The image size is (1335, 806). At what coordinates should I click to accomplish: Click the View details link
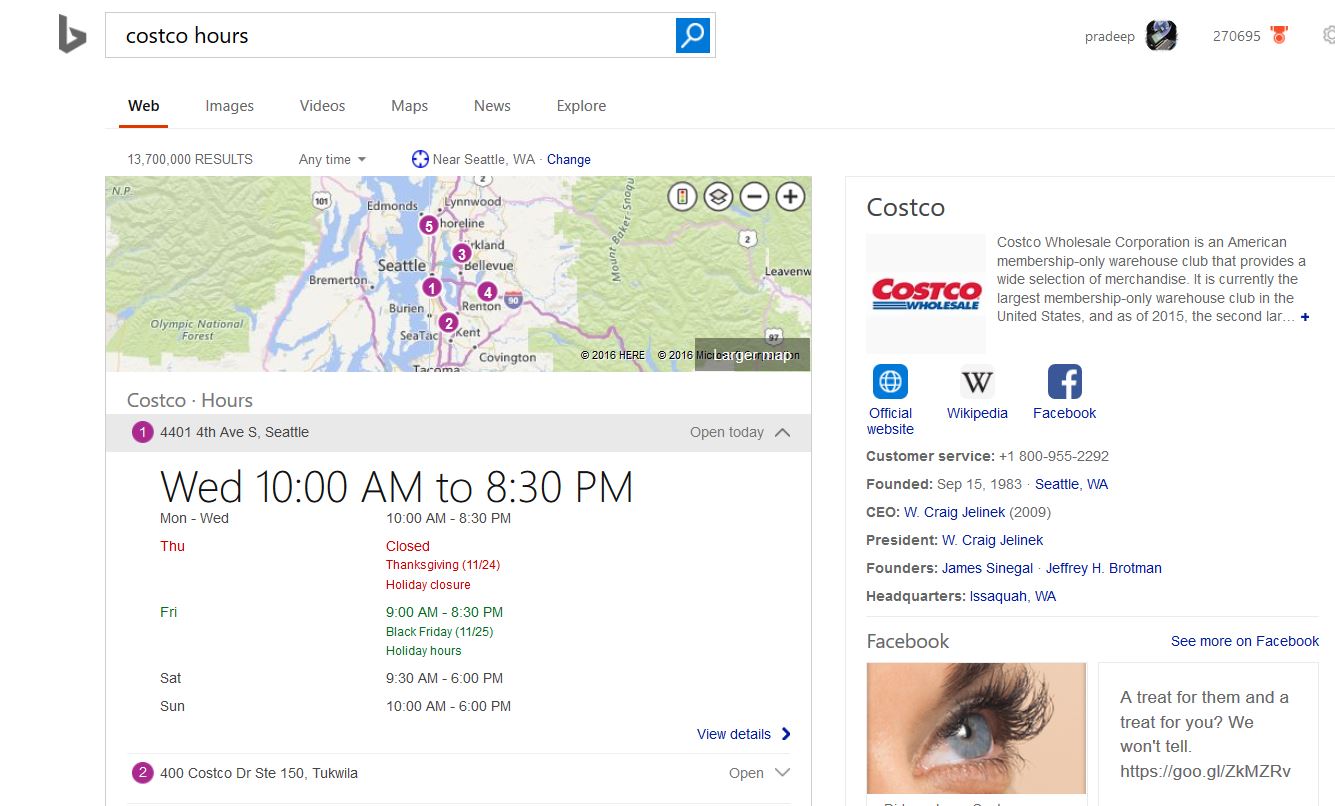734,734
